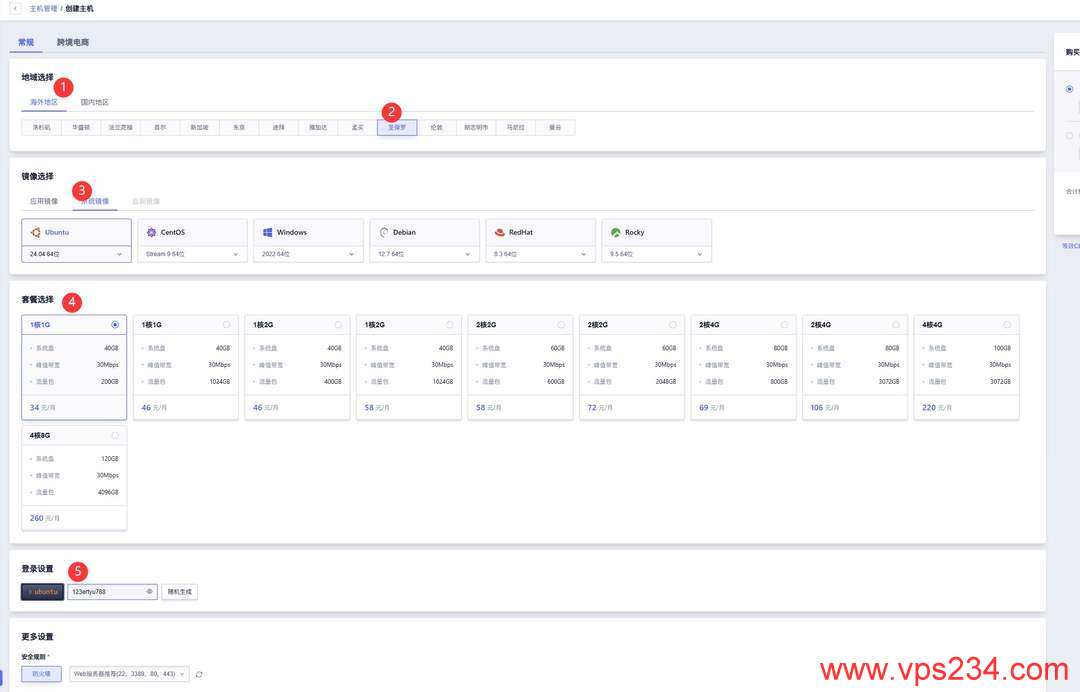The height and width of the screenshot is (692, 1080).
Task: Pick the Windows logo image option
Action: [x=268, y=232]
